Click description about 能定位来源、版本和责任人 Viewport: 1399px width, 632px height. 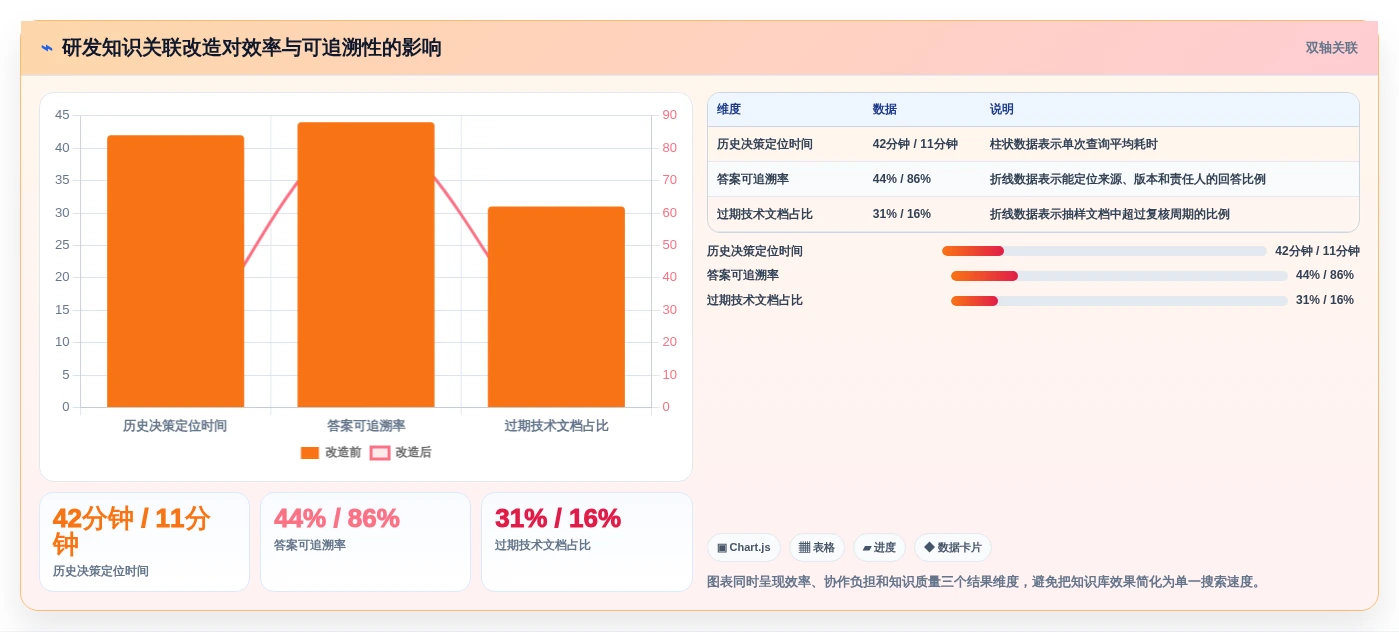pos(1128,179)
